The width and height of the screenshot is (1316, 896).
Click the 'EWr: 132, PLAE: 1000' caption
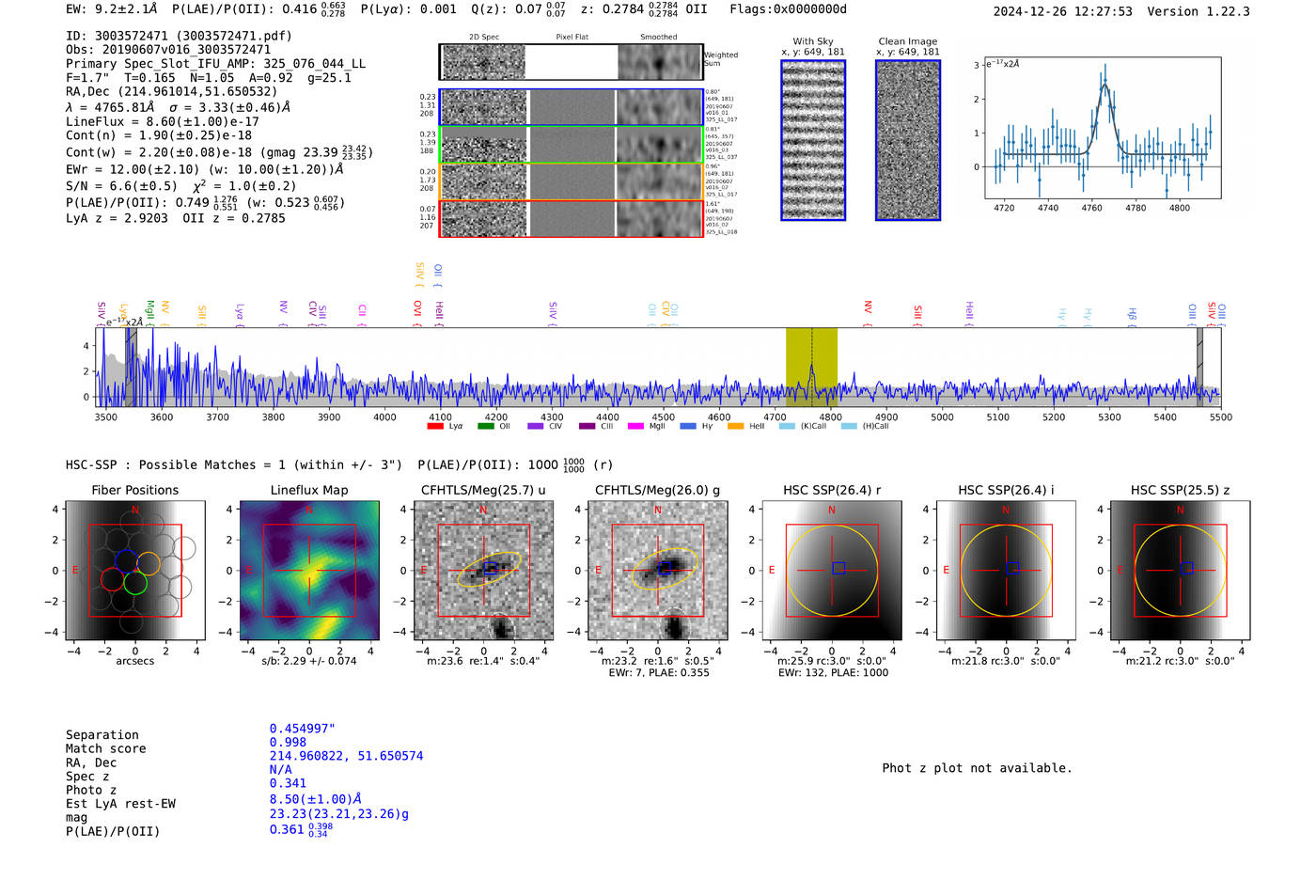point(833,673)
